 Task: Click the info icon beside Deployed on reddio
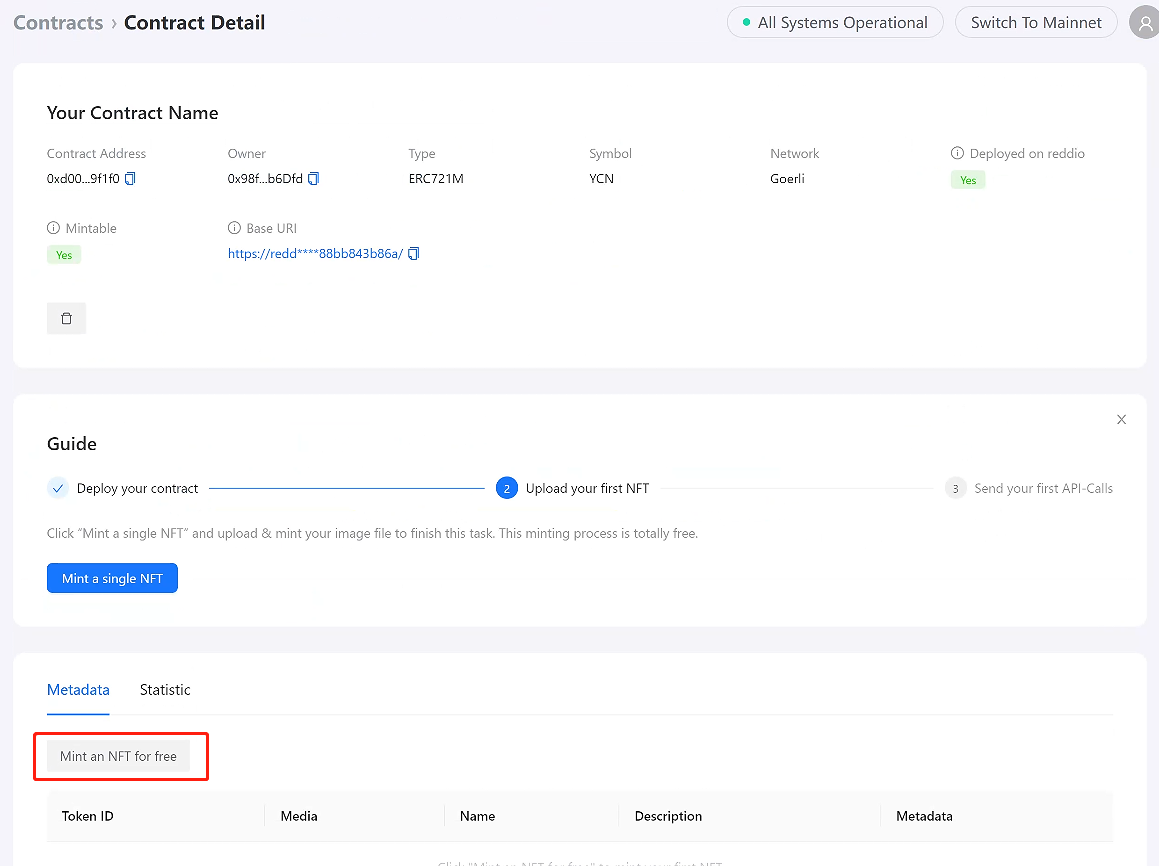pyautogui.click(x=957, y=153)
